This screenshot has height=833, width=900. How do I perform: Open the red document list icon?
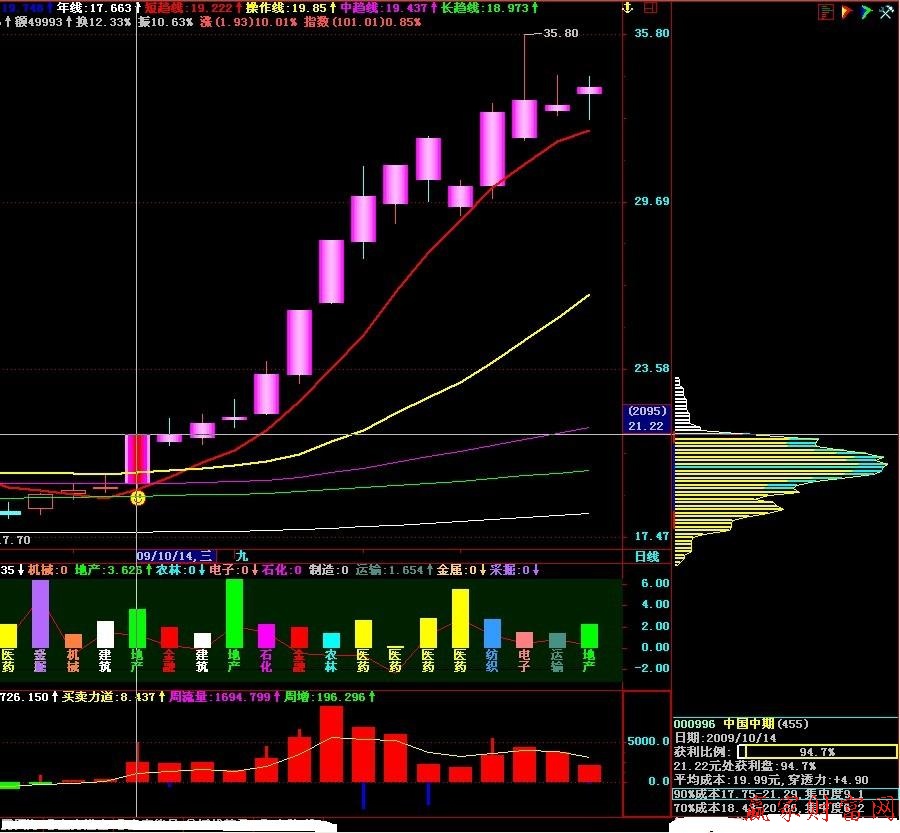pyautogui.click(x=826, y=12)
